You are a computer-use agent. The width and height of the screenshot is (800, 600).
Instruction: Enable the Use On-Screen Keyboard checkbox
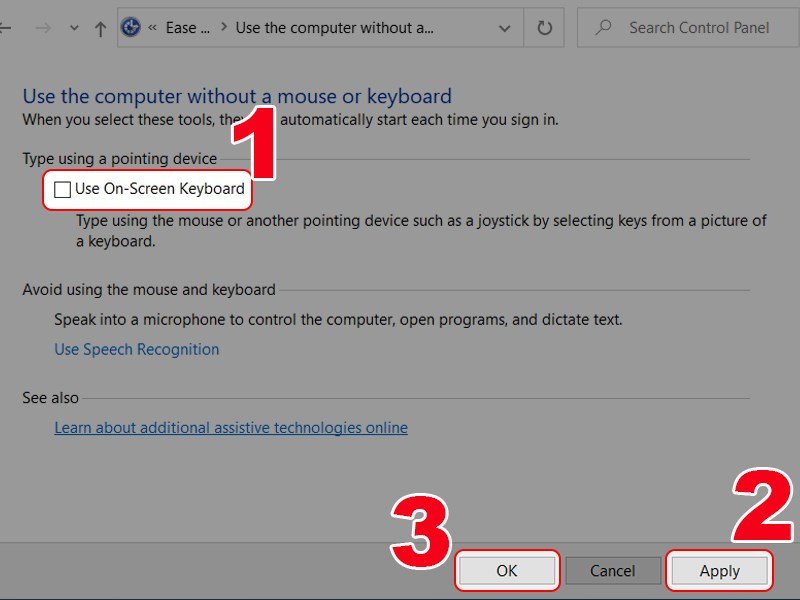pyautogui.click(x=63, y=189)
